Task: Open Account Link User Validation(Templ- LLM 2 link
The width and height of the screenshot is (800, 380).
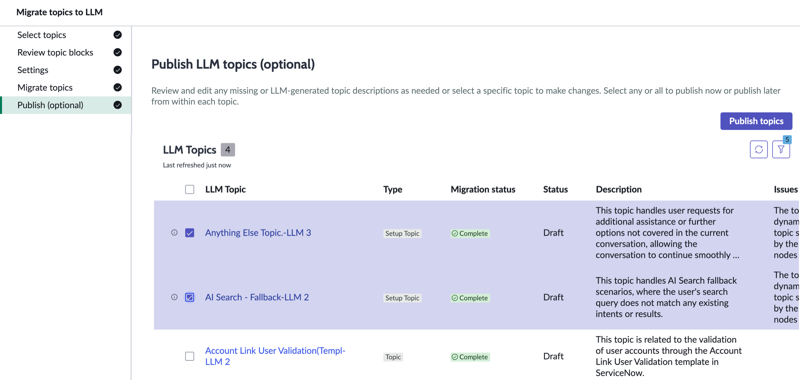Action: click(276, 357)
